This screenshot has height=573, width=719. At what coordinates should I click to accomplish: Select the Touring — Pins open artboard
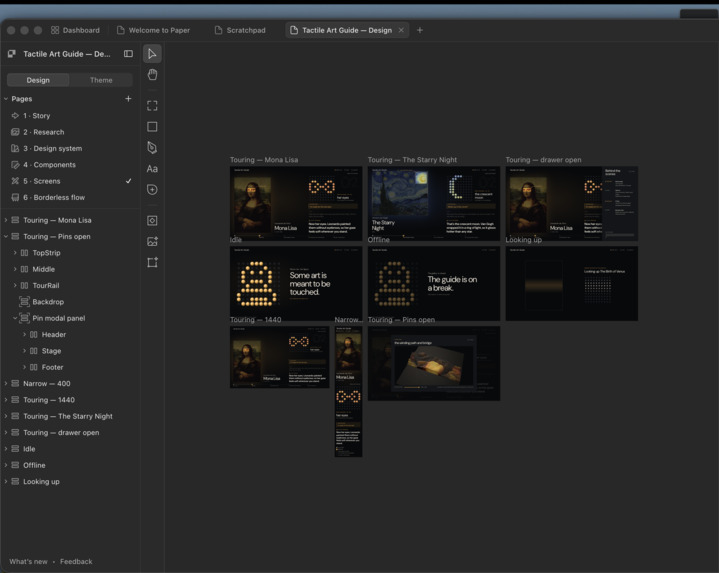click(x=434, y=364)
